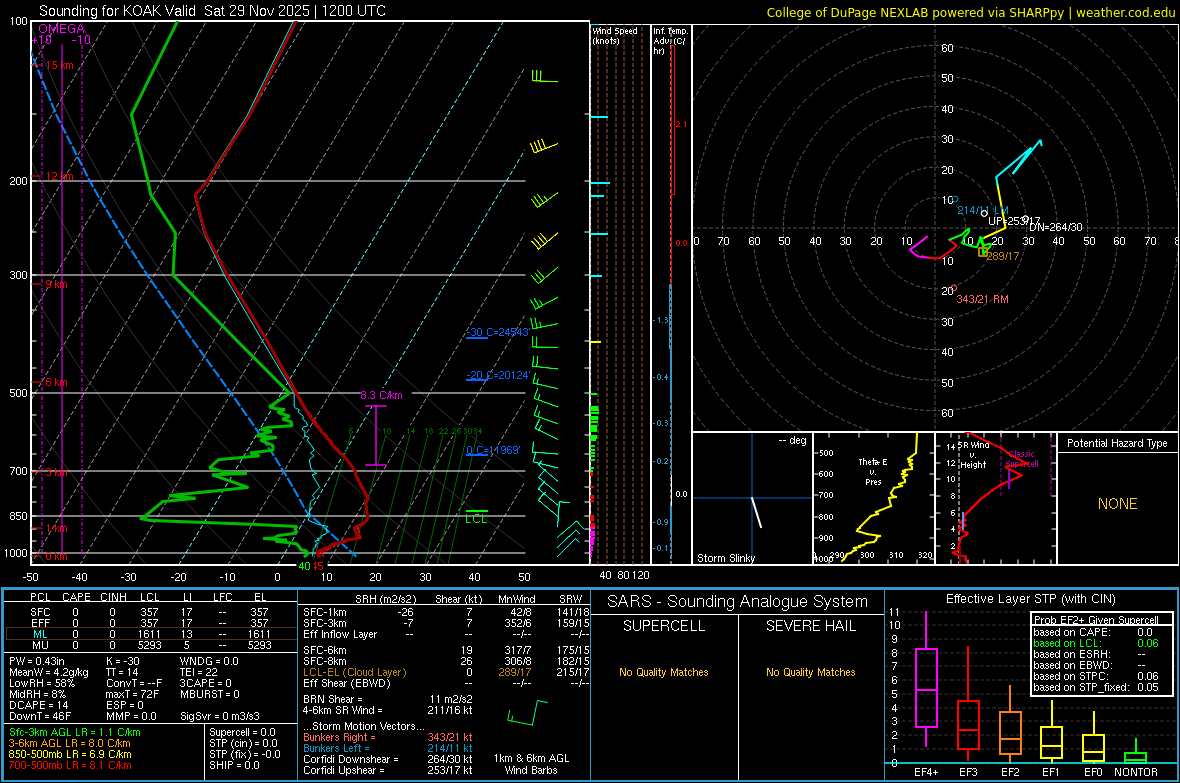Click the magenta '8.3 C/km' lapse rate label

coord(381,395)
